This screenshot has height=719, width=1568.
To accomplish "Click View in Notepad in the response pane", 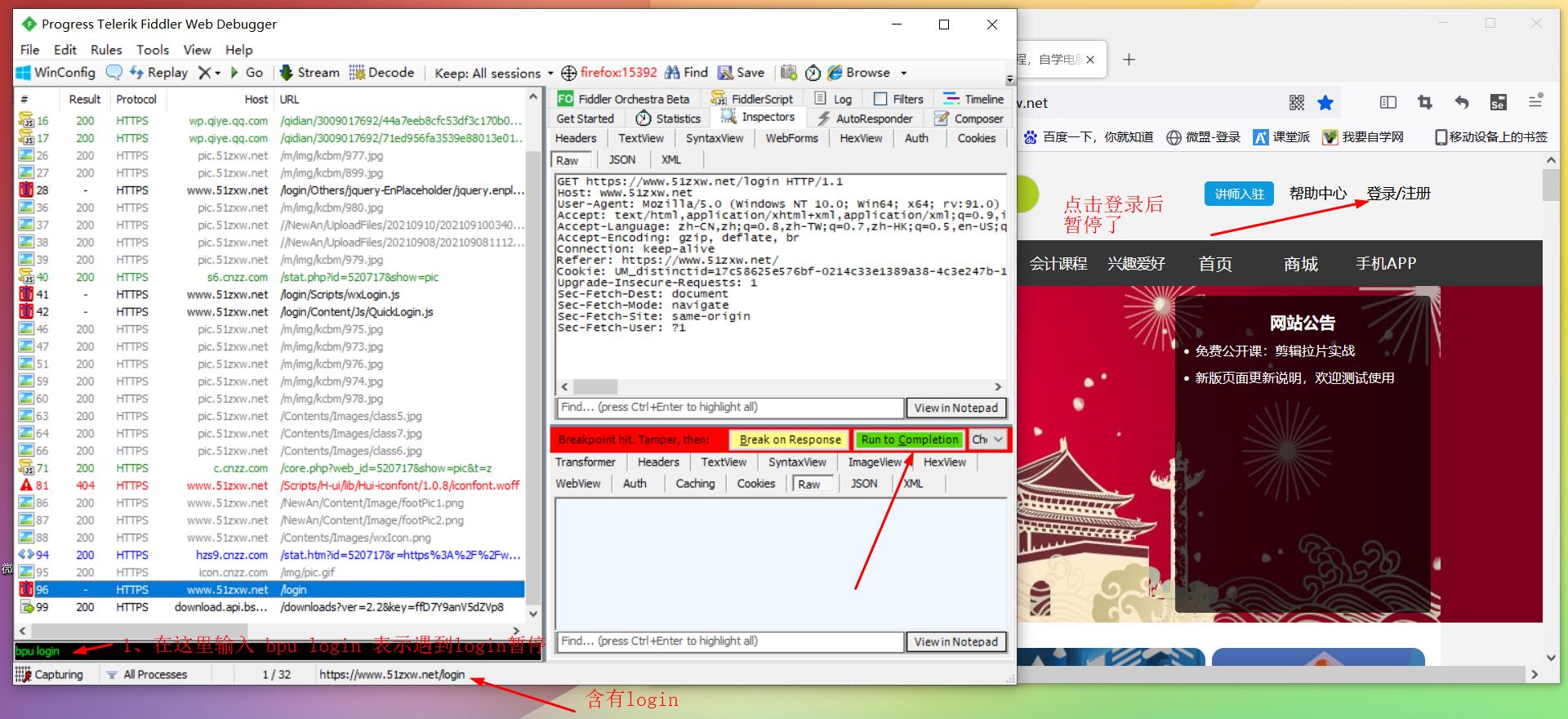I will pyautogui.click(x=955, y=641).
